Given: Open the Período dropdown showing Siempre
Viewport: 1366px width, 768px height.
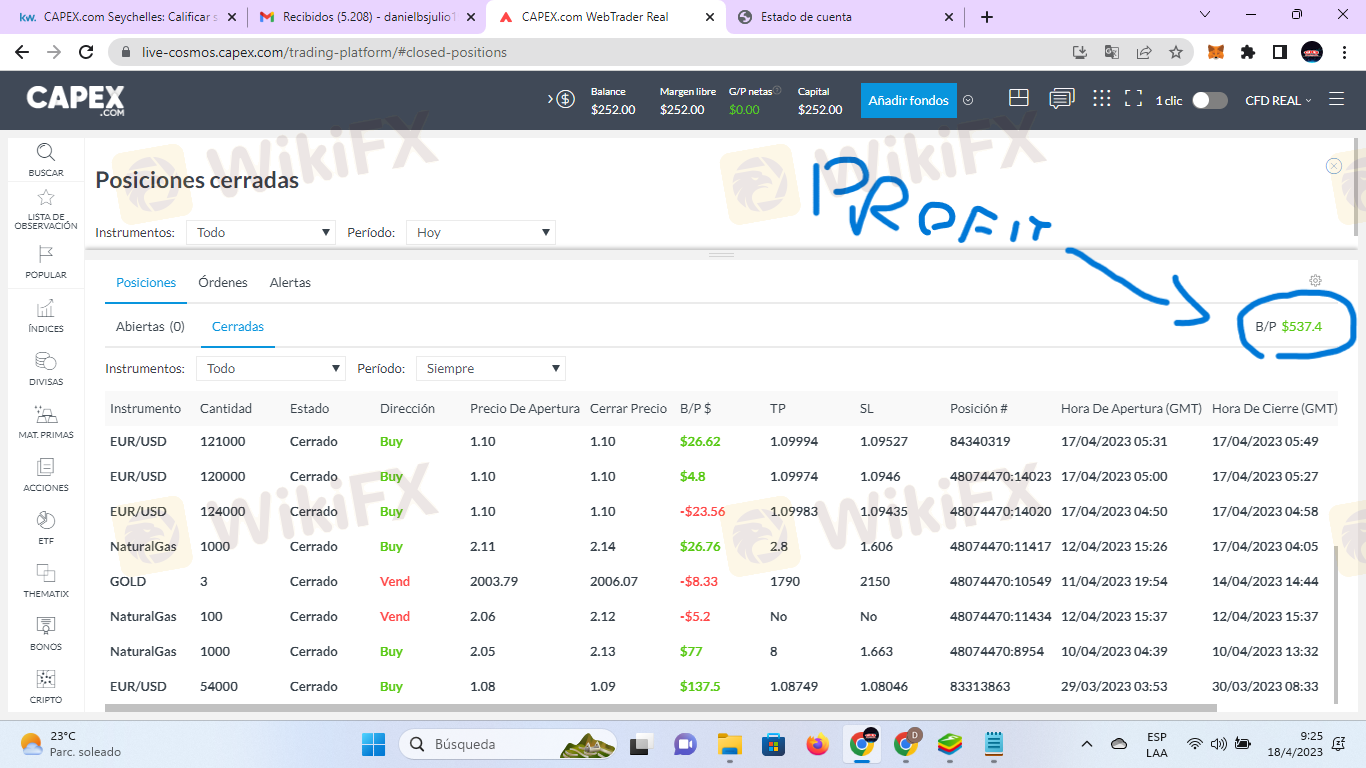Looking at the screenshot, I should pos(490,369).
